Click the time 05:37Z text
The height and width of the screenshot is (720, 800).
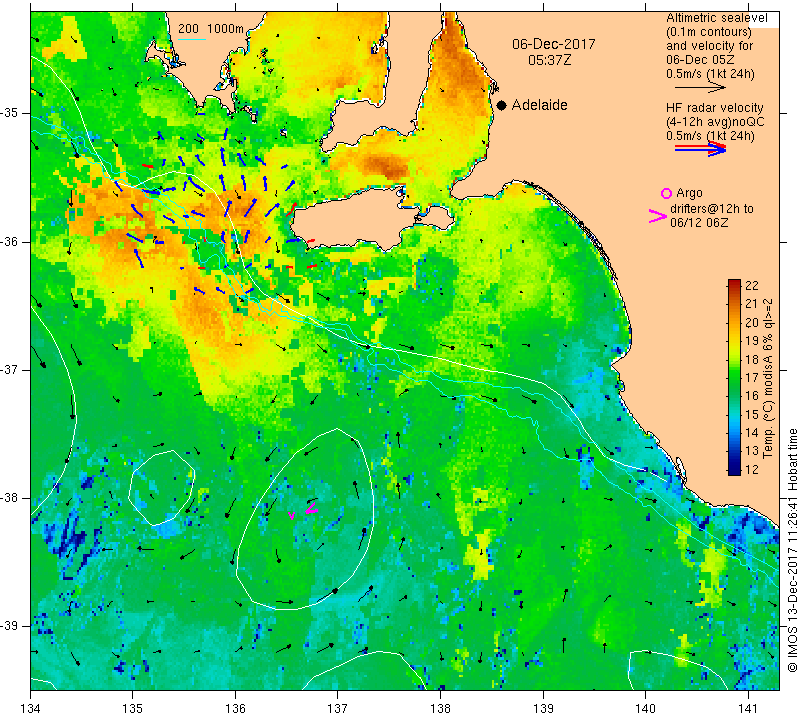[x=549, y=60]
